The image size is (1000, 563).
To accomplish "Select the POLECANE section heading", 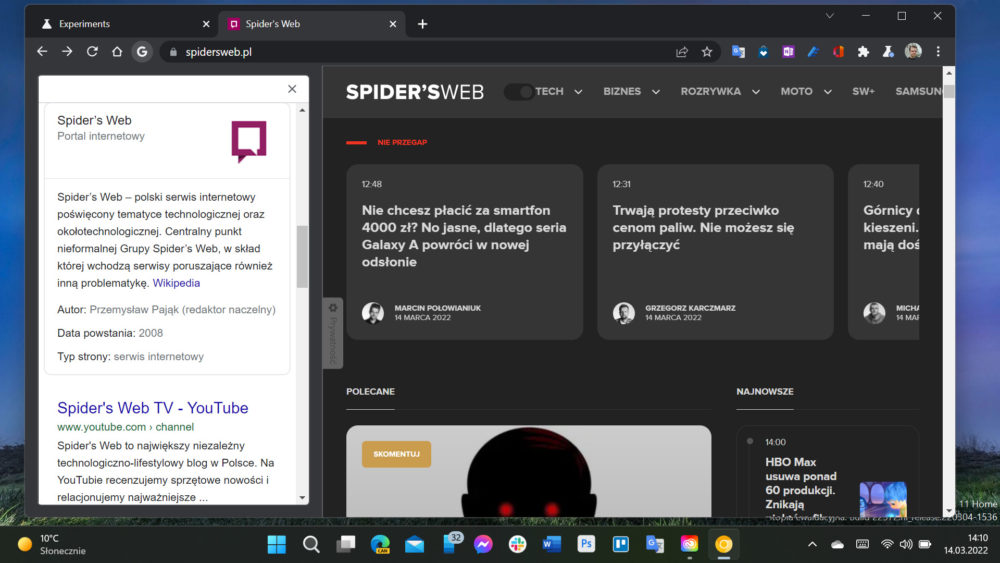I will [x=371, y=391].
